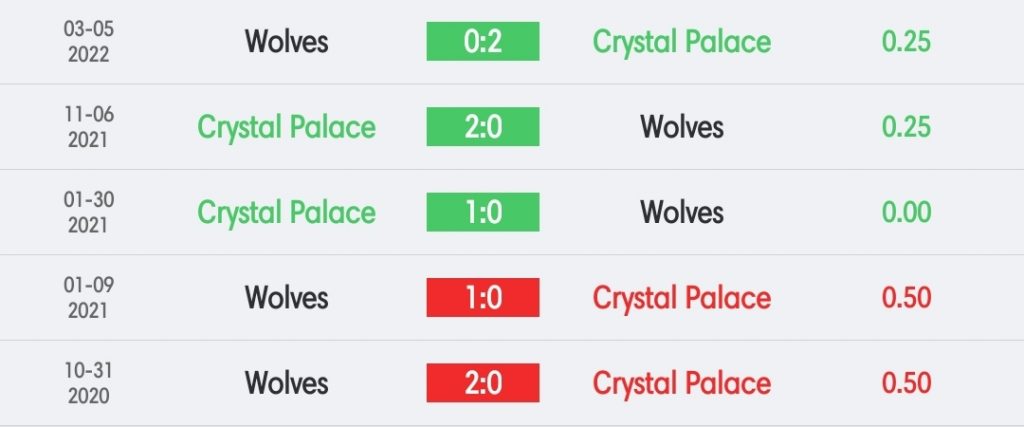Click the 1:0 green score box
The height and width of the screenshot is (427, 1024).
(483, 212)
